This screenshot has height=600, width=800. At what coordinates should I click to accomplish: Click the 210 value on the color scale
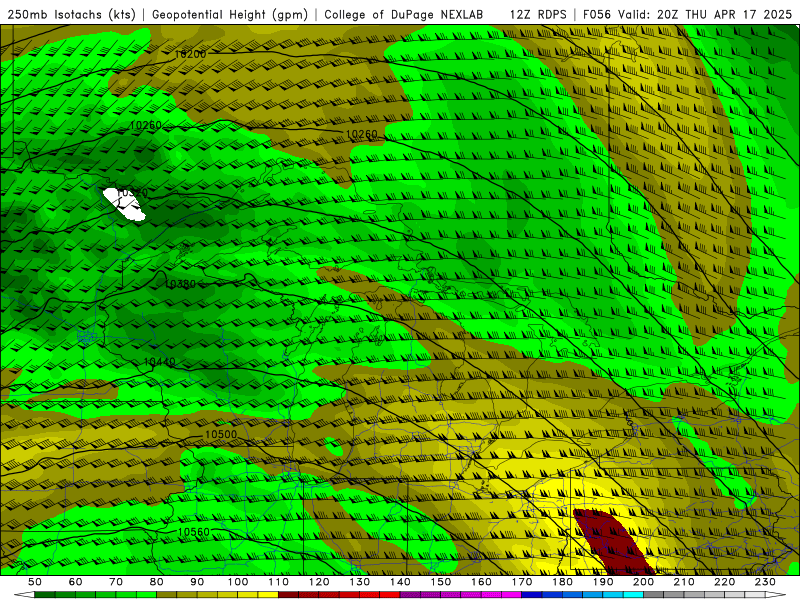click(x=684, y=582)
